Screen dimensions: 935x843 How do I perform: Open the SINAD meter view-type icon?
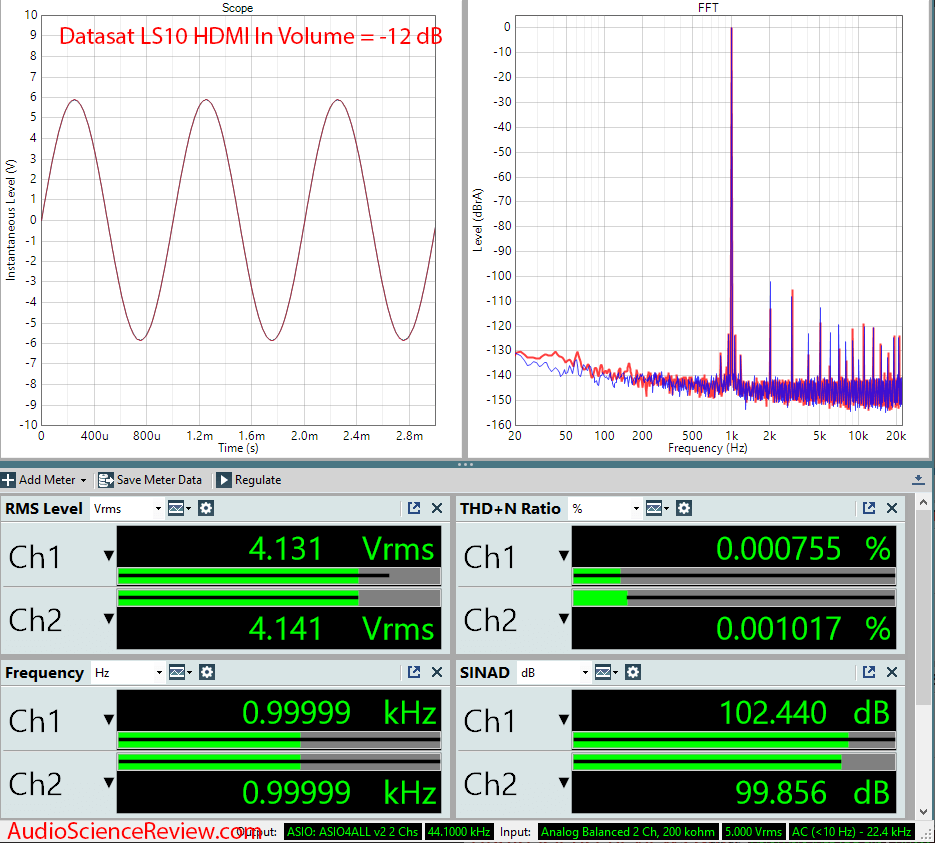coord(606,672)
